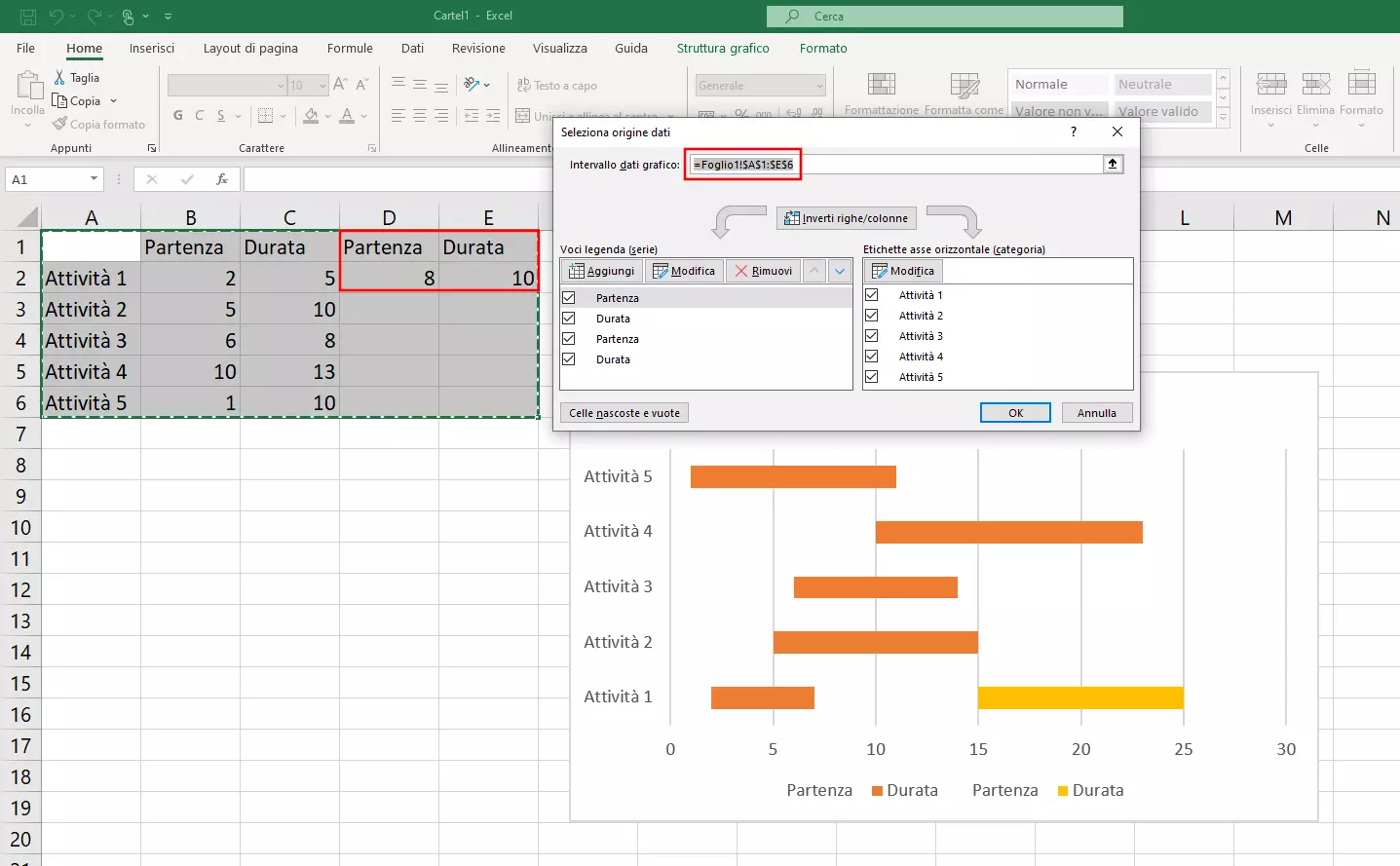Click the Touch/Mouse mode icon

pyautogui.click(x=128, y=16)
